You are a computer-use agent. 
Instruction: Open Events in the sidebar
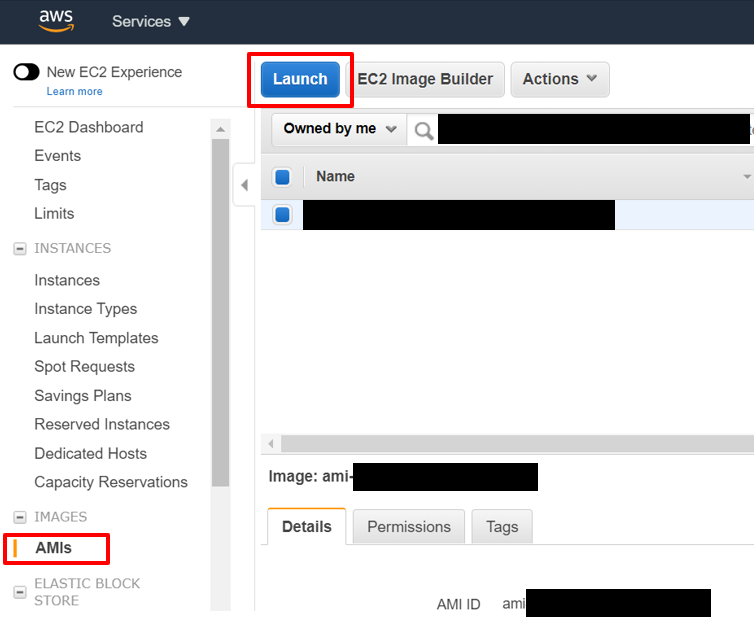coord(57,156)
